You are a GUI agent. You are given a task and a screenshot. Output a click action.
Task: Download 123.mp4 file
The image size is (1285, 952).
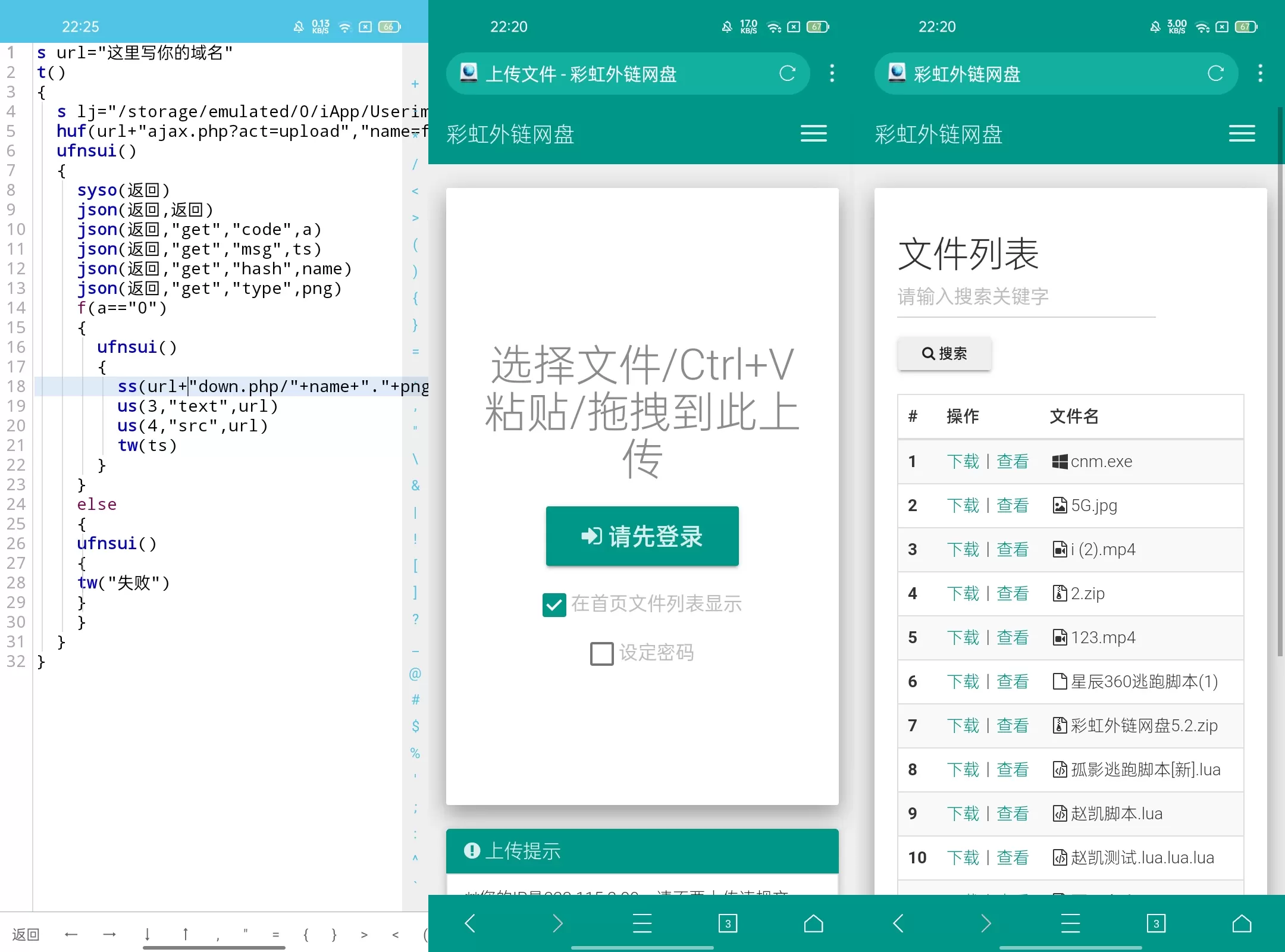[x=963, y=638]
